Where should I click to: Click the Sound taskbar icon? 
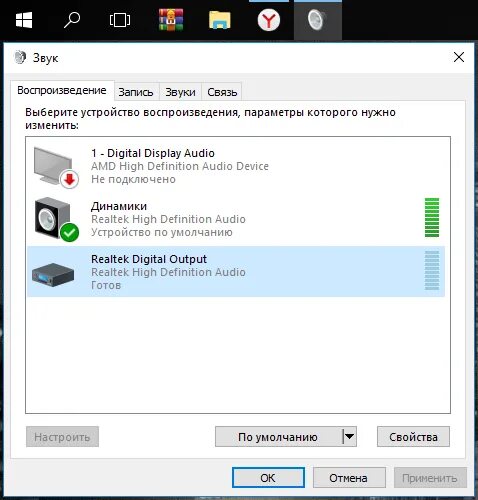click(317, 20)
